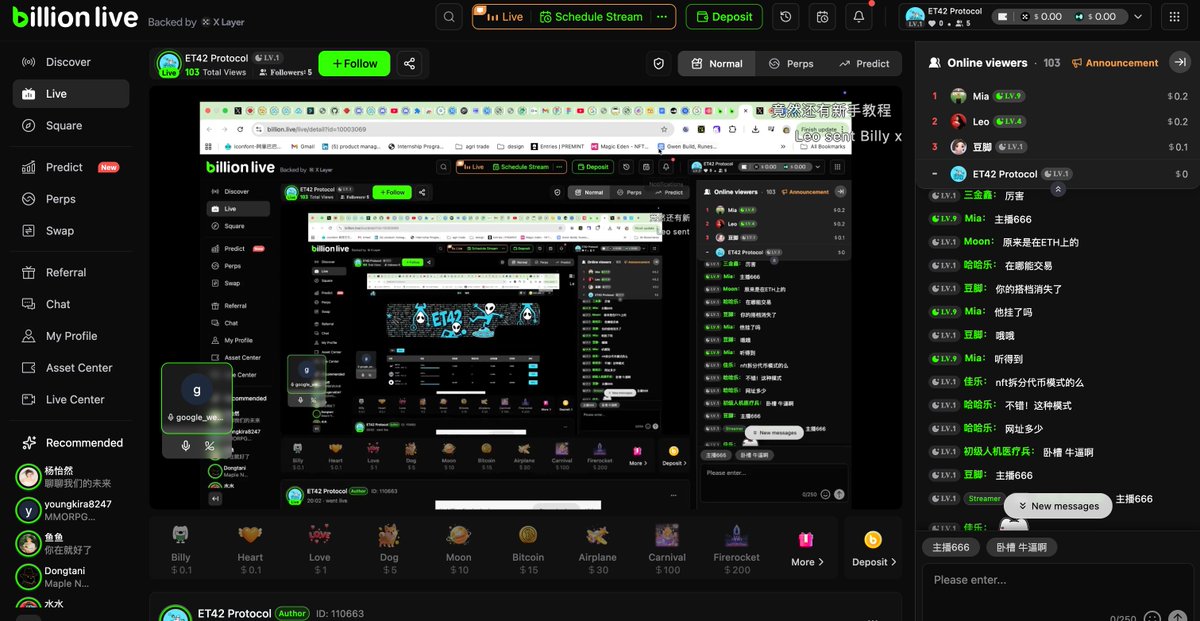1200x621 pixels.
Task: Open Asset Center
Action: [x=71, y=368]
